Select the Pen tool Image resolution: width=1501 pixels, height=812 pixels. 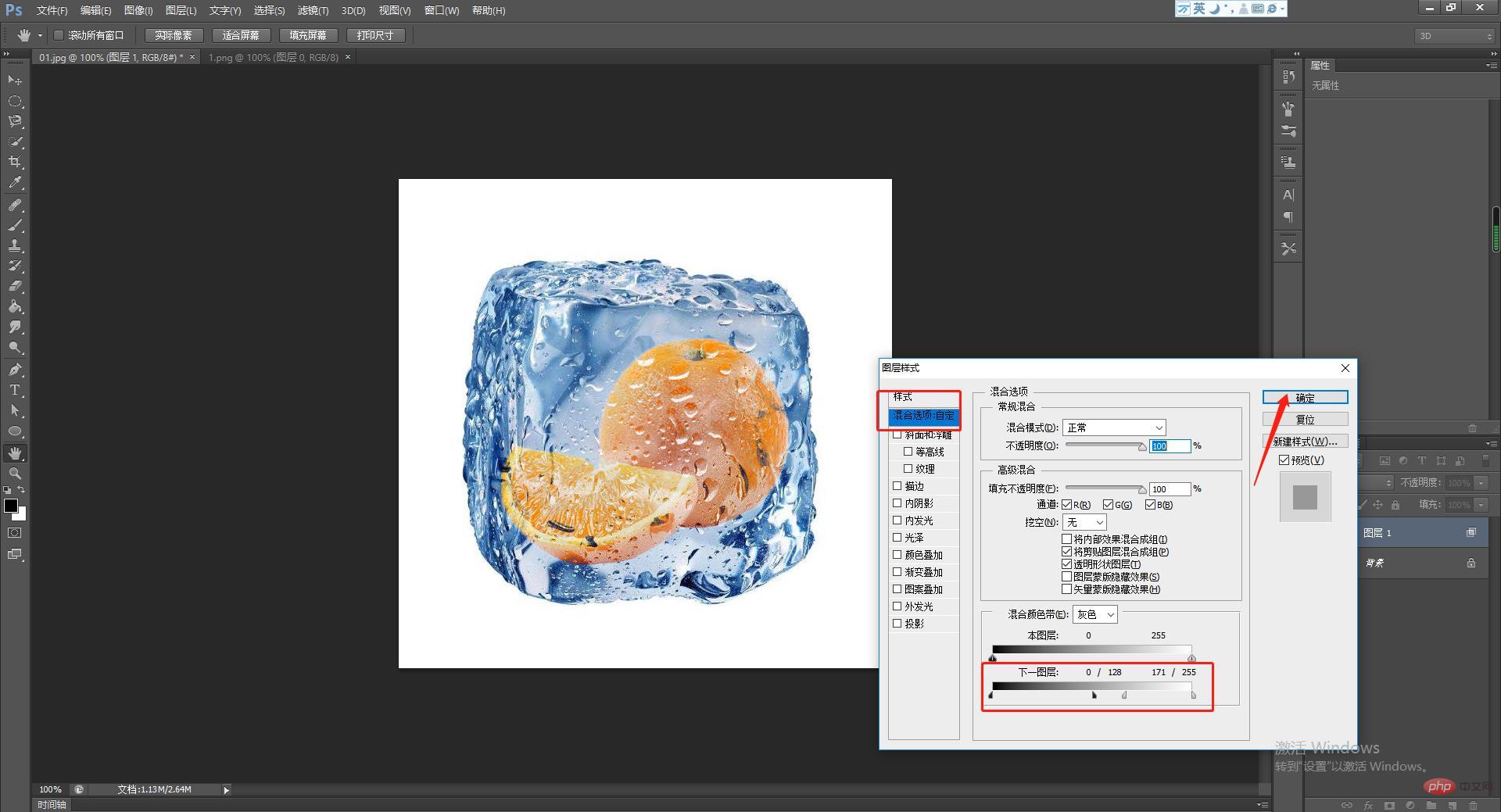pos(15,369)
